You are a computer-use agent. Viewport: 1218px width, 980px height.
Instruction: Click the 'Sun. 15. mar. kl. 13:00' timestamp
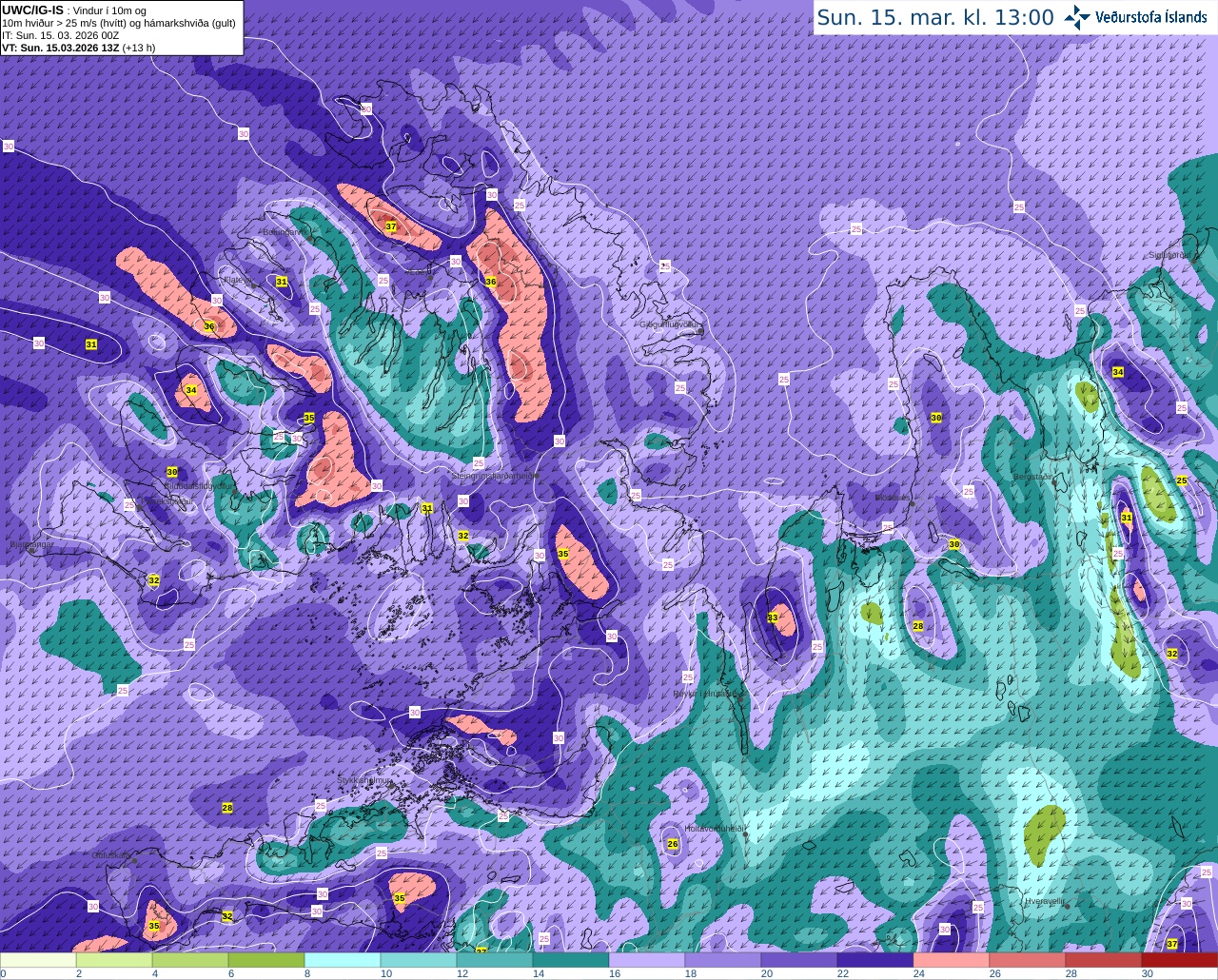coord(935,17)
